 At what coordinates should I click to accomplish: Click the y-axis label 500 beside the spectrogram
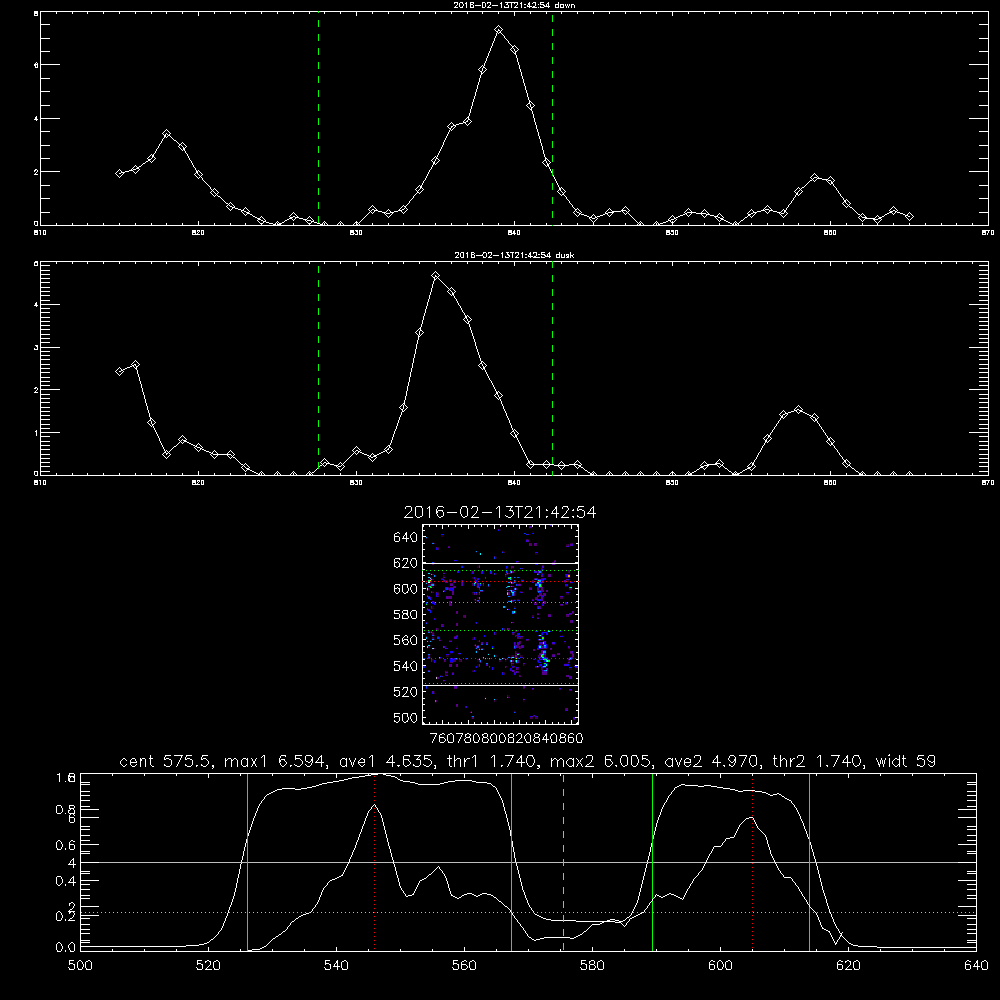(406, 718)
